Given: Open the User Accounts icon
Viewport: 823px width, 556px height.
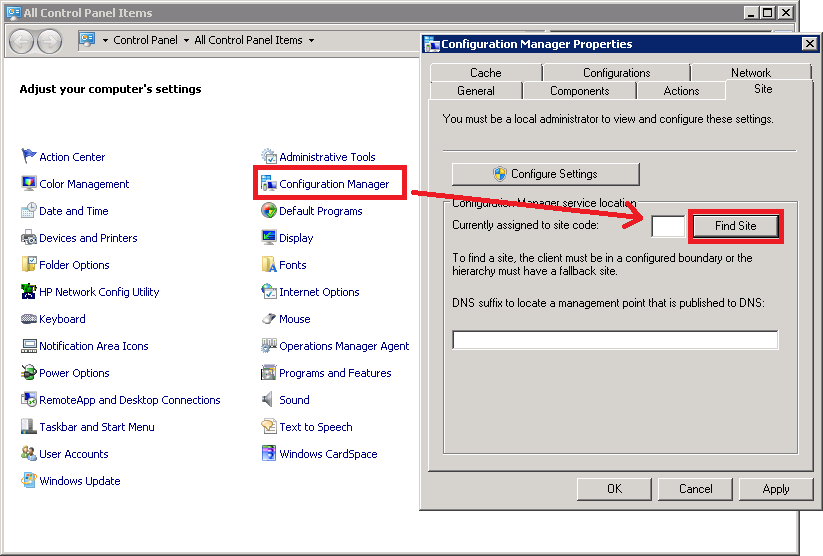Looking at the screenshot, I should click(x=28, y=453).
